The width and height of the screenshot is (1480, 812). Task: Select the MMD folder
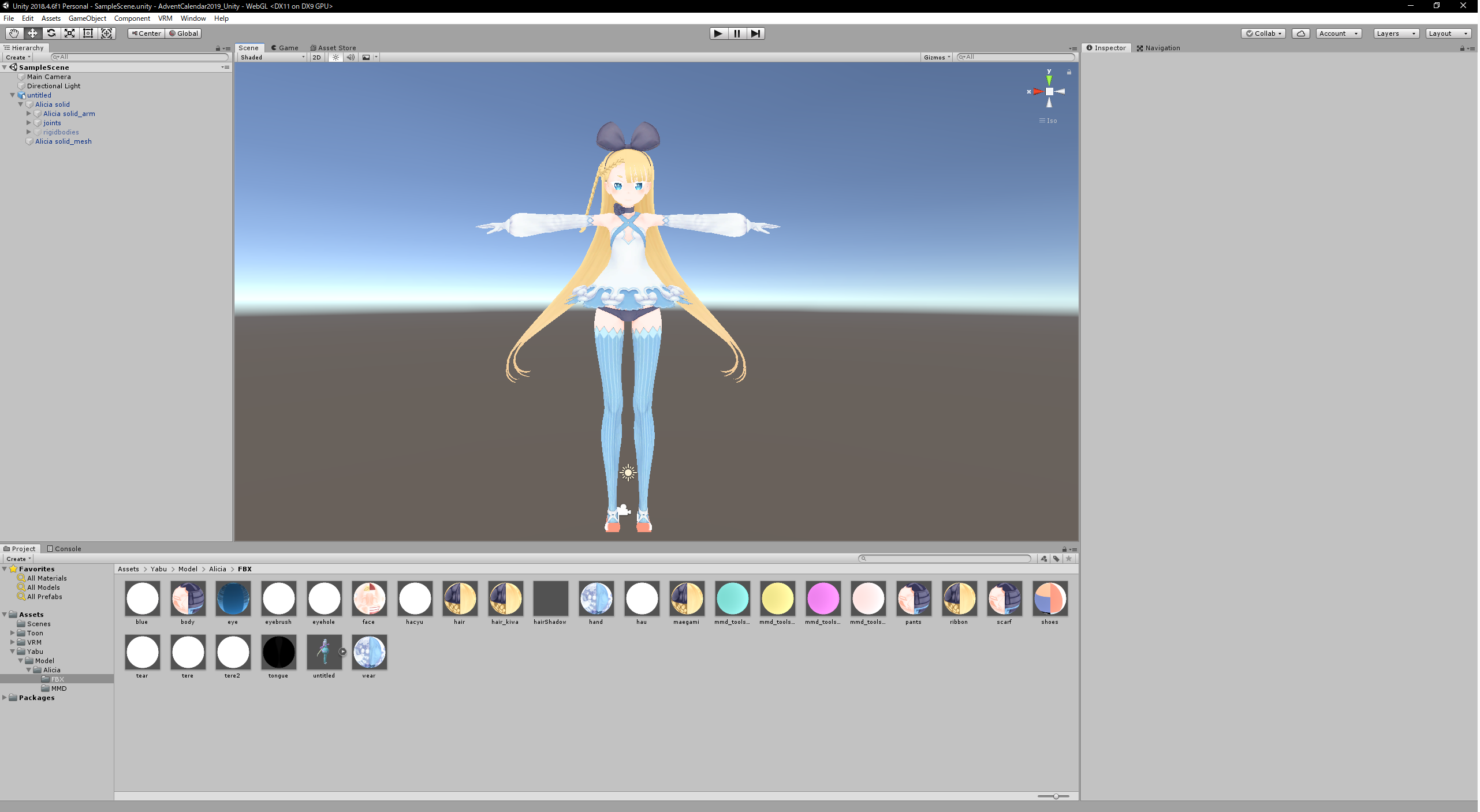coord(58,689)
